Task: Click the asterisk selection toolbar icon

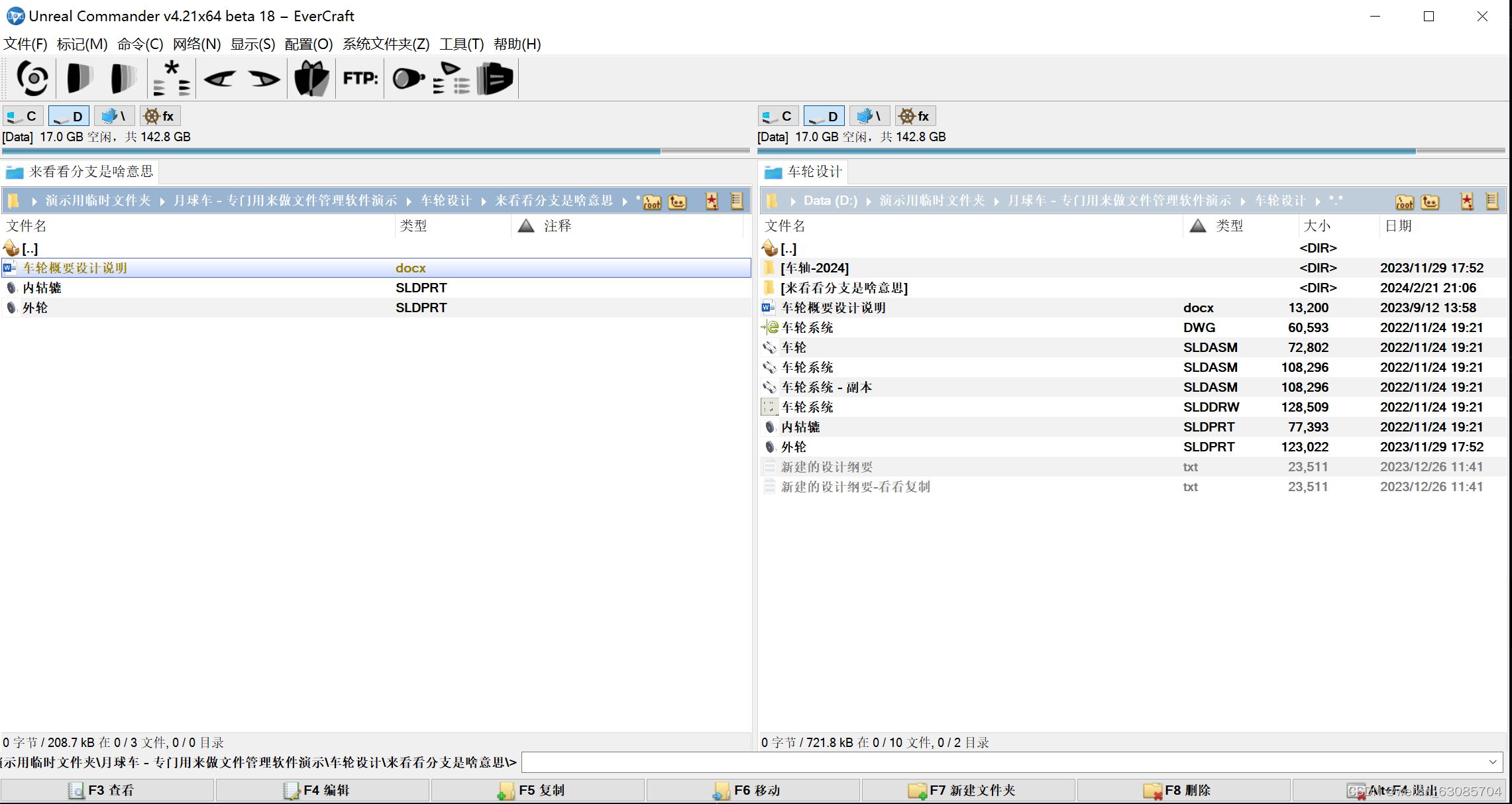Action: pyautogui.click(x=171, y=78)
